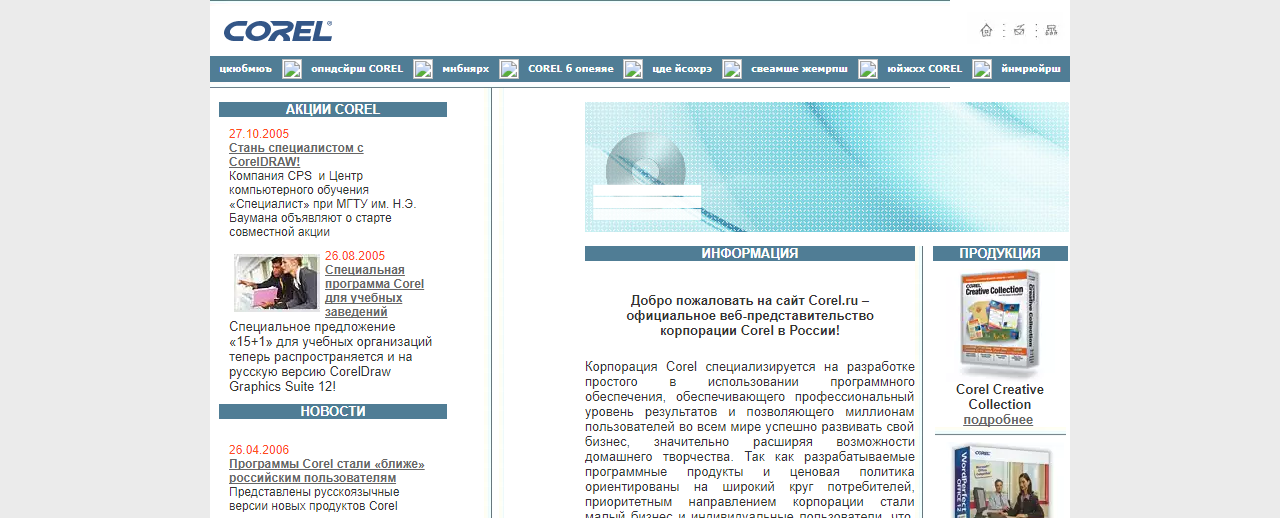The image size is (1280, 518).
Task: Open the 'цкюбмюъ' navigation menu item
Action: (x=246, y=69)
